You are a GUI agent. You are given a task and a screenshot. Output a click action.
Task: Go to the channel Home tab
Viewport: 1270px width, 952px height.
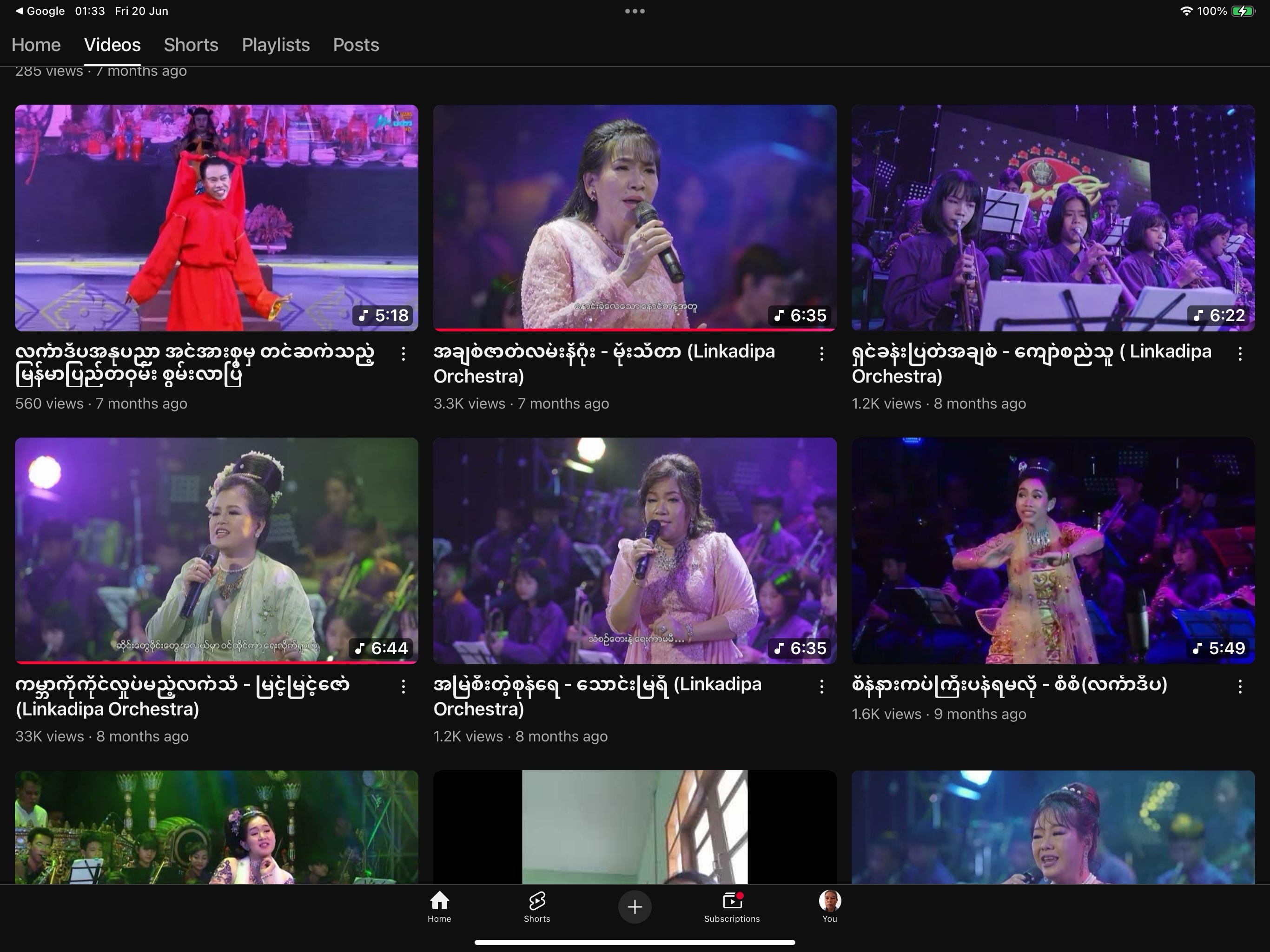[36, 45]
